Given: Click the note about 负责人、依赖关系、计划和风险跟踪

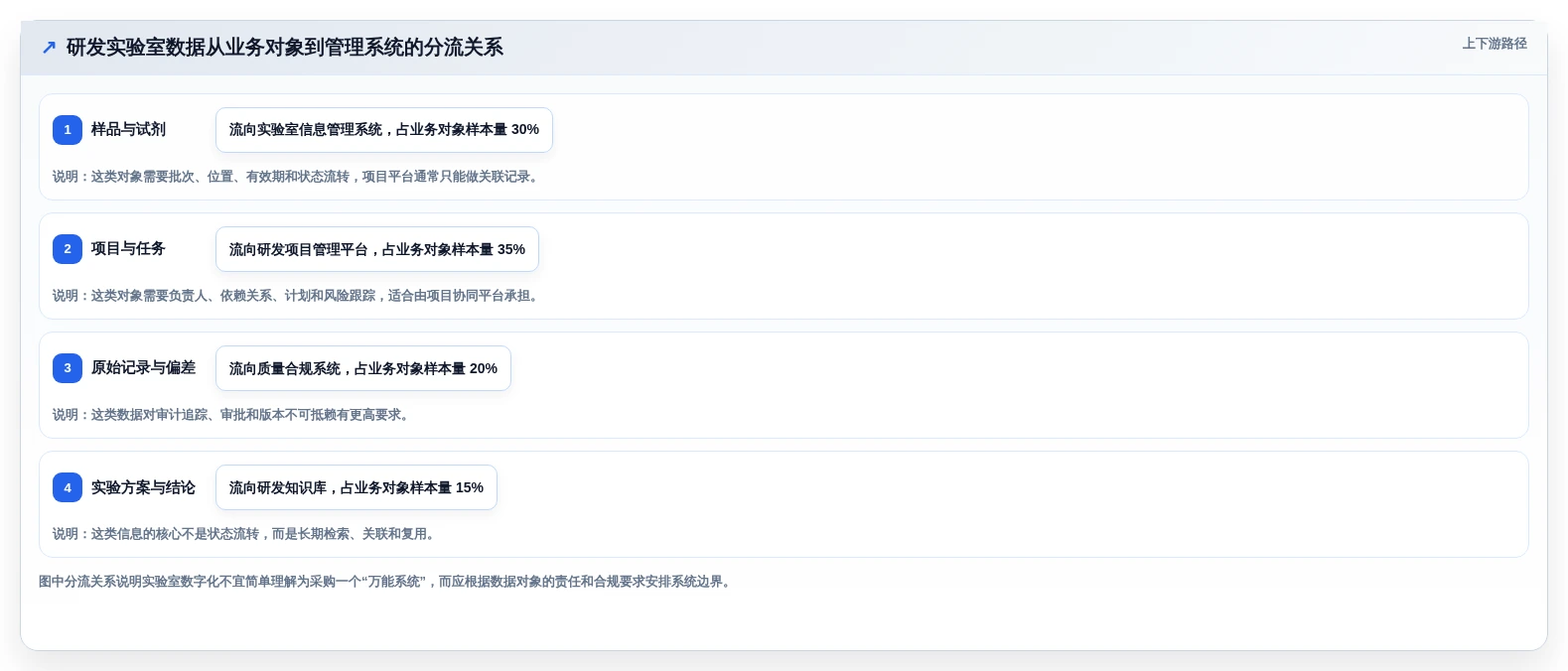Looking at the screenshot, I should click(298, 296).
